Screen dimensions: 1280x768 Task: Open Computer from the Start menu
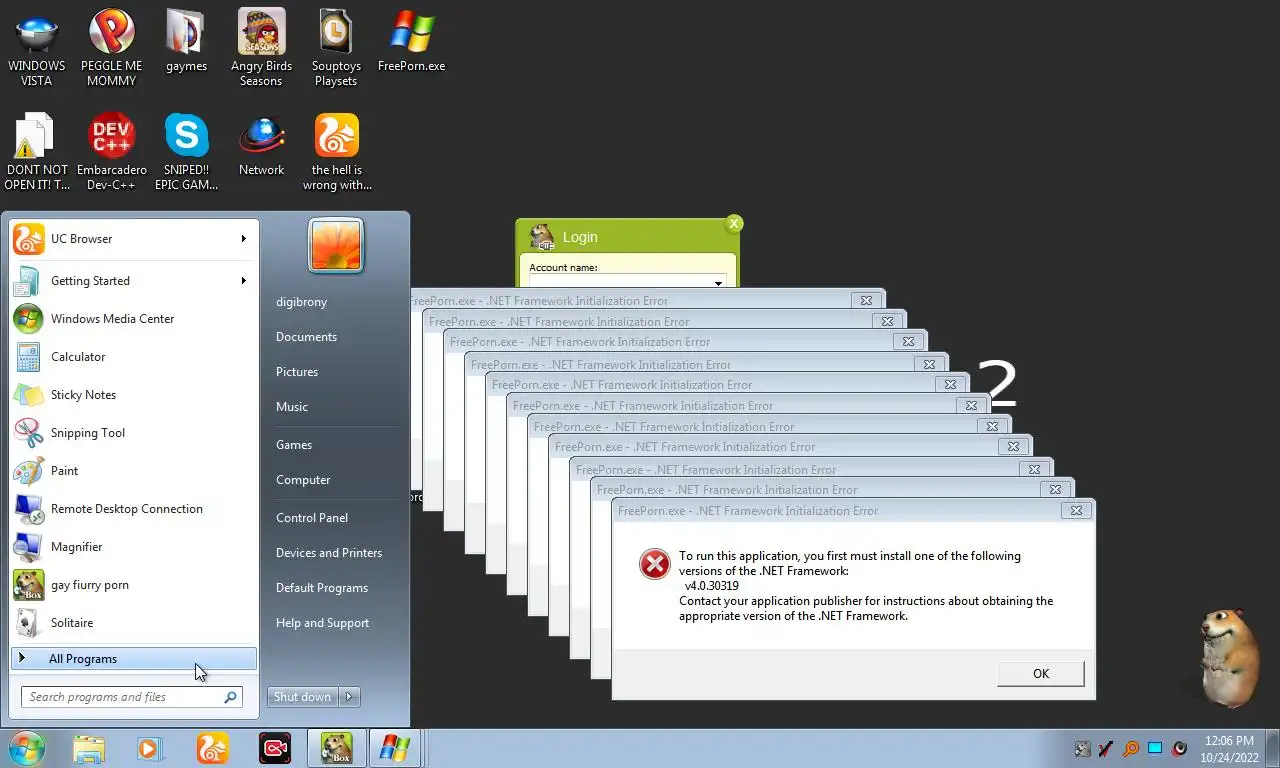pyautogui.click(x=303, y=480)
